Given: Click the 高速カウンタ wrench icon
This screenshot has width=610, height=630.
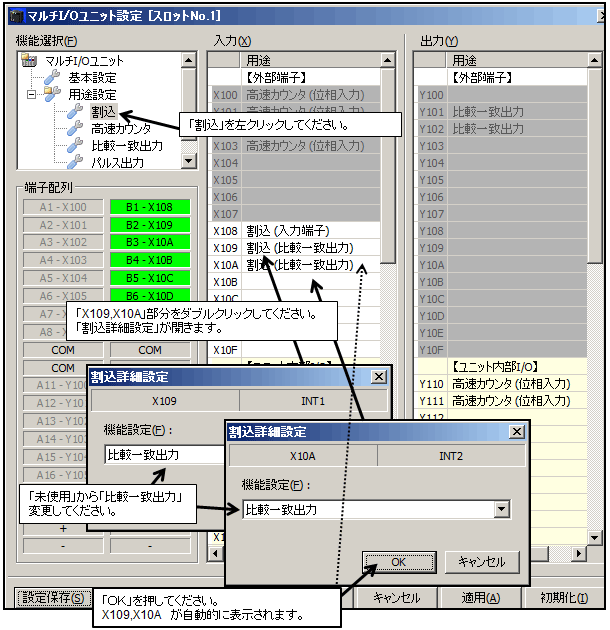Looking at the screenshot, I should click(x=75, y=128).
